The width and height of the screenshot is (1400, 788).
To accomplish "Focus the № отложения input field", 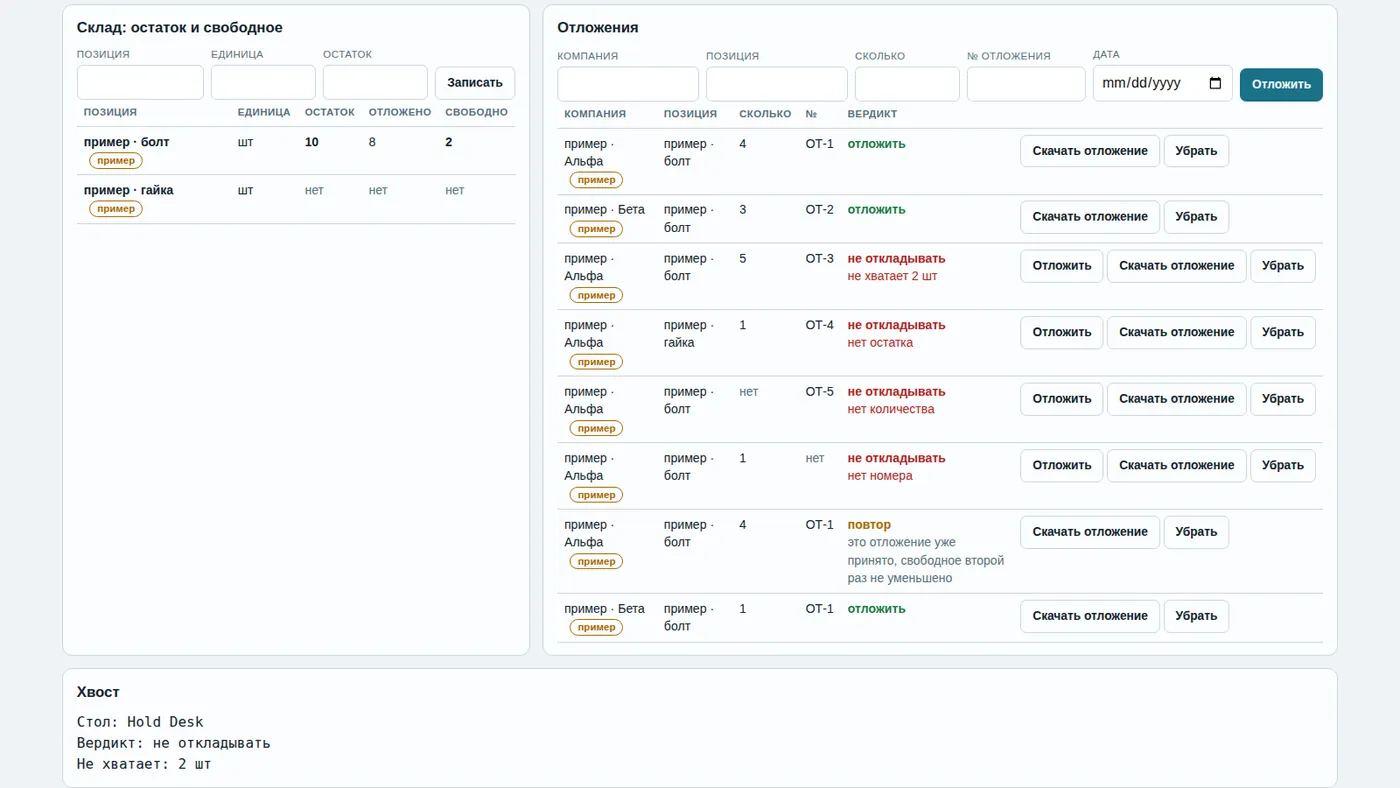I will point(1026,84).
